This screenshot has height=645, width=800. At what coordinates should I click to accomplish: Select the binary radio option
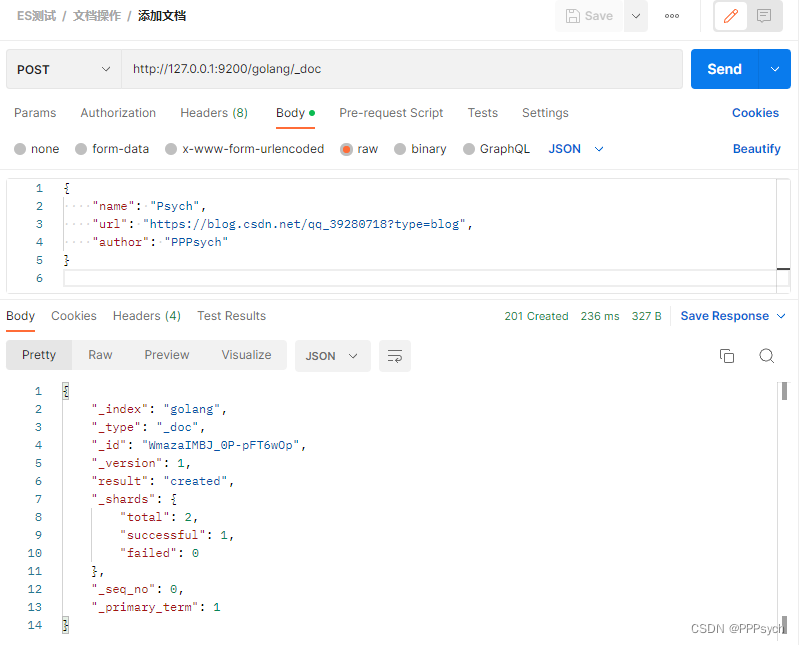[400, 149]
